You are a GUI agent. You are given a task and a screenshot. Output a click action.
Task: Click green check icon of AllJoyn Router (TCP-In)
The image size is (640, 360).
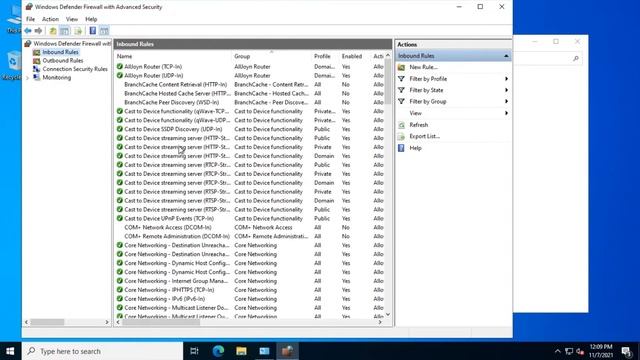tap(120, 67)
